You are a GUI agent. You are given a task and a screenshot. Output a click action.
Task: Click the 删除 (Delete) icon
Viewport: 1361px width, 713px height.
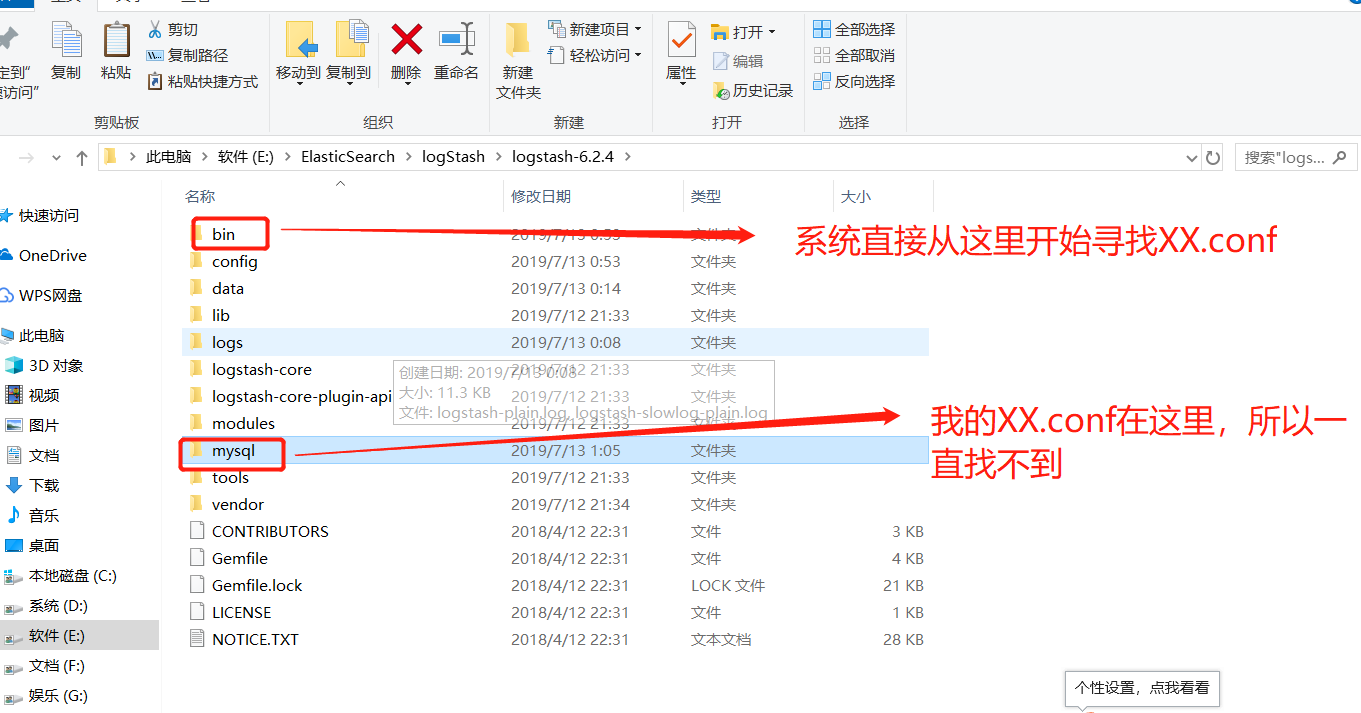[x=405, y=44]
